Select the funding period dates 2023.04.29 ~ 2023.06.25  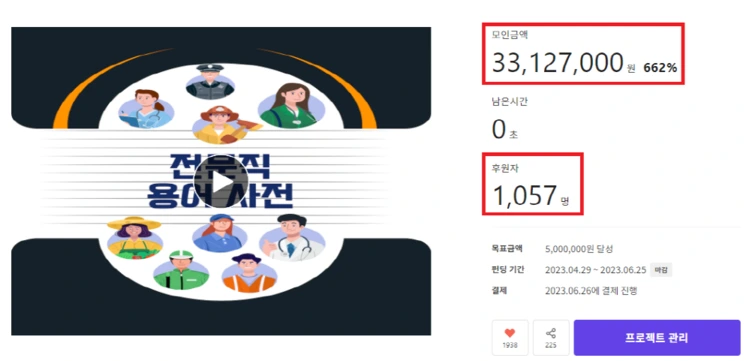pyautogui.click(x=596, y=270)
